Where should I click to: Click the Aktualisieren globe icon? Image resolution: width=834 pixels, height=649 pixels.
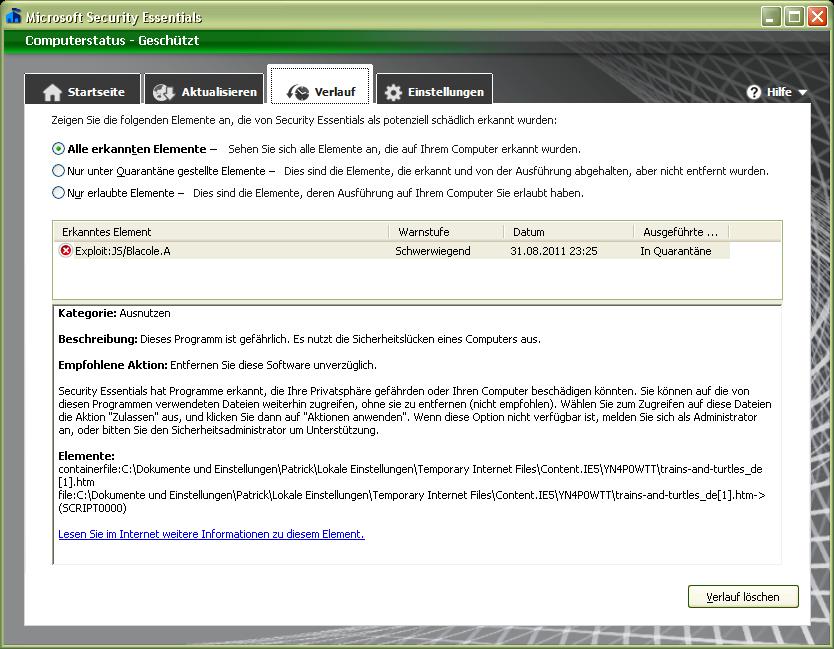(163, 92)
